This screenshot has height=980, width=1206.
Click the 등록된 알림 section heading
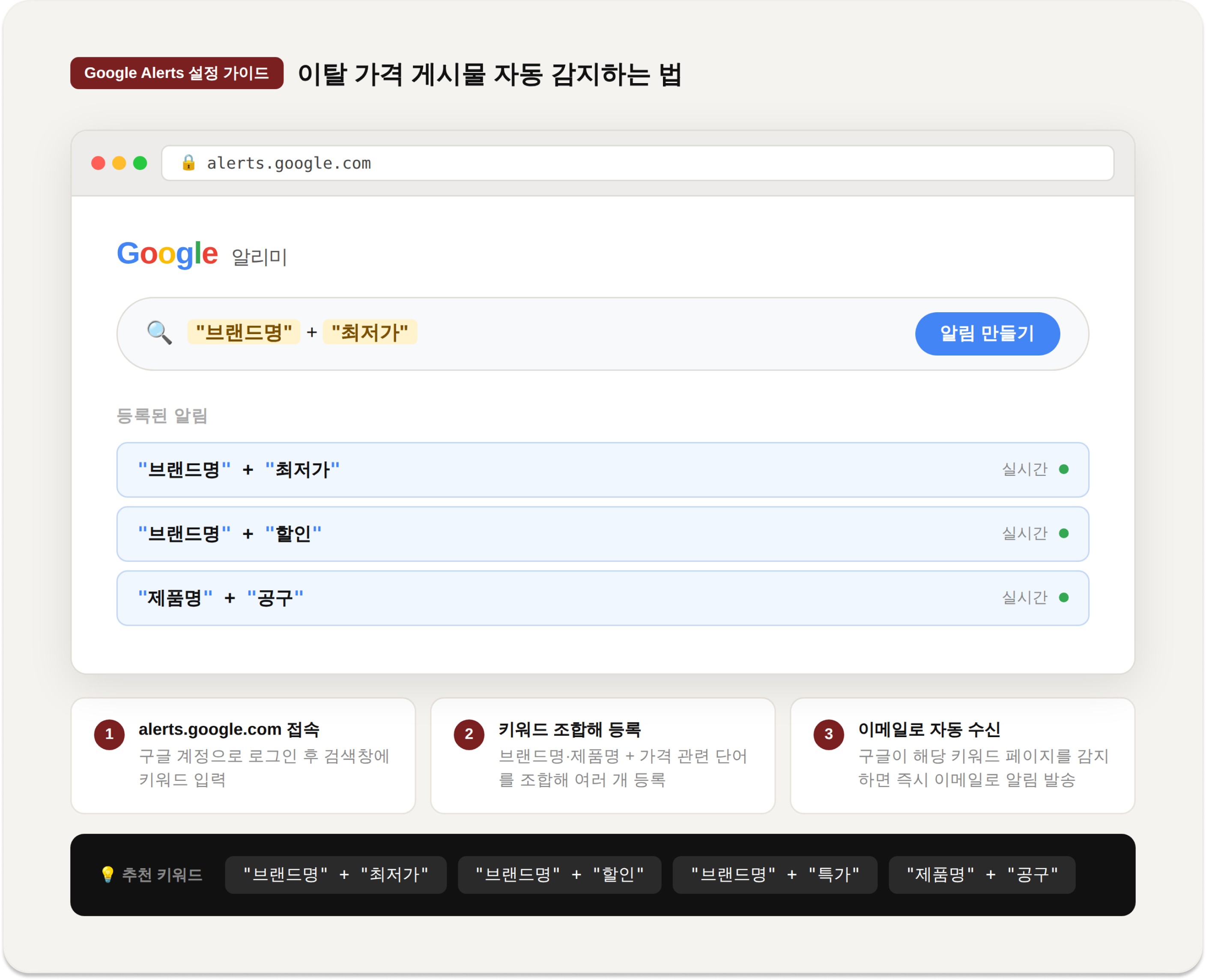pyautogui.click(x=162, y=416)
